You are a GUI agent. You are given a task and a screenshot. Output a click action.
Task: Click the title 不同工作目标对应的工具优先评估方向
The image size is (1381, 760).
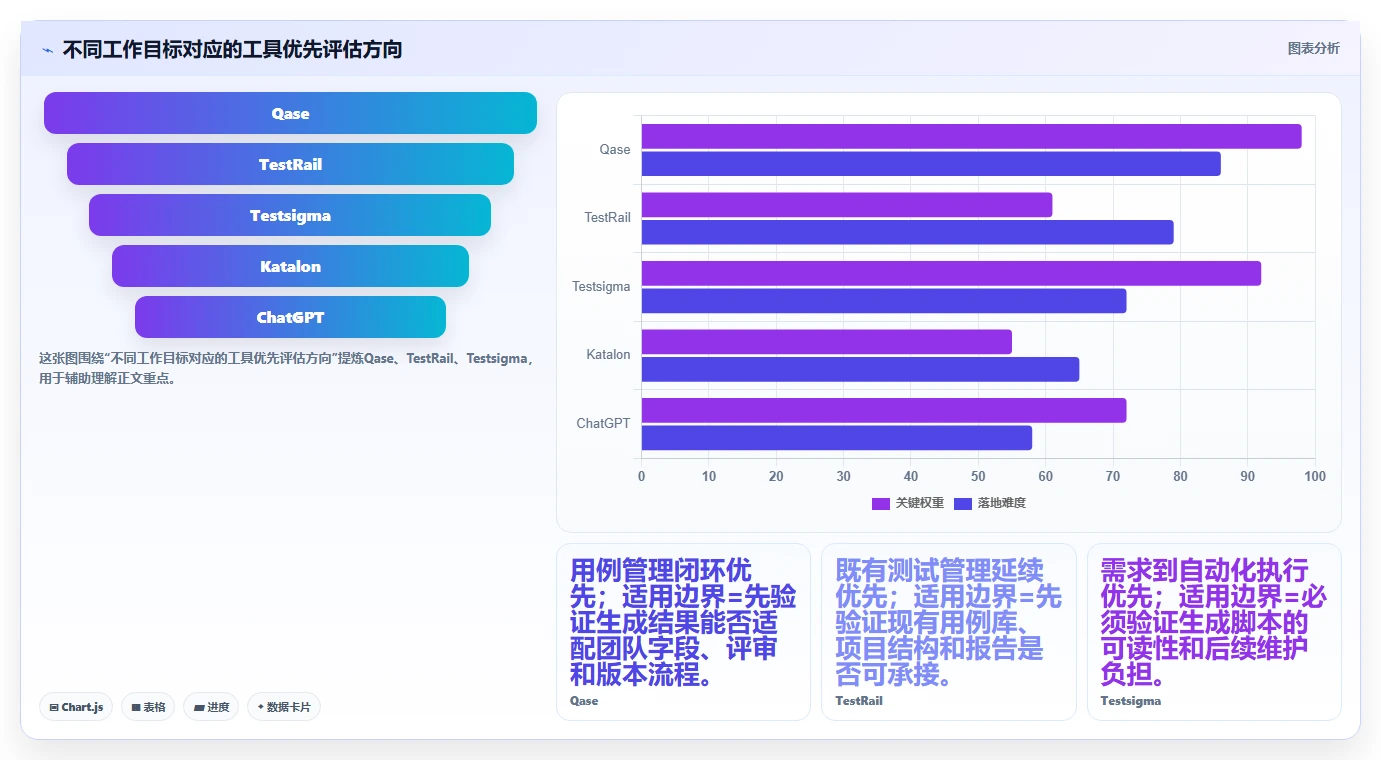[232, 49]
